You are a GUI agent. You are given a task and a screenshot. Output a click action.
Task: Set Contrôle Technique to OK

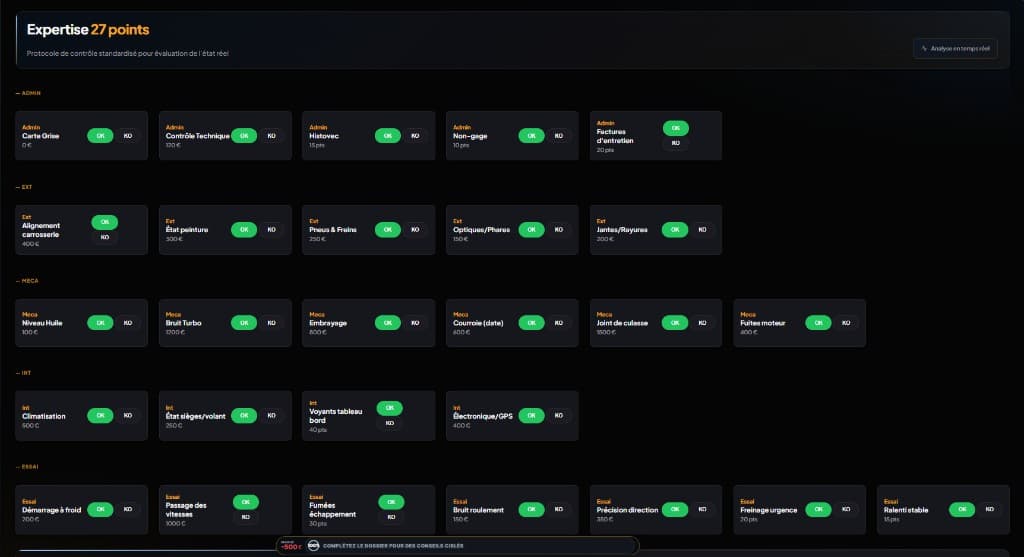244,136
